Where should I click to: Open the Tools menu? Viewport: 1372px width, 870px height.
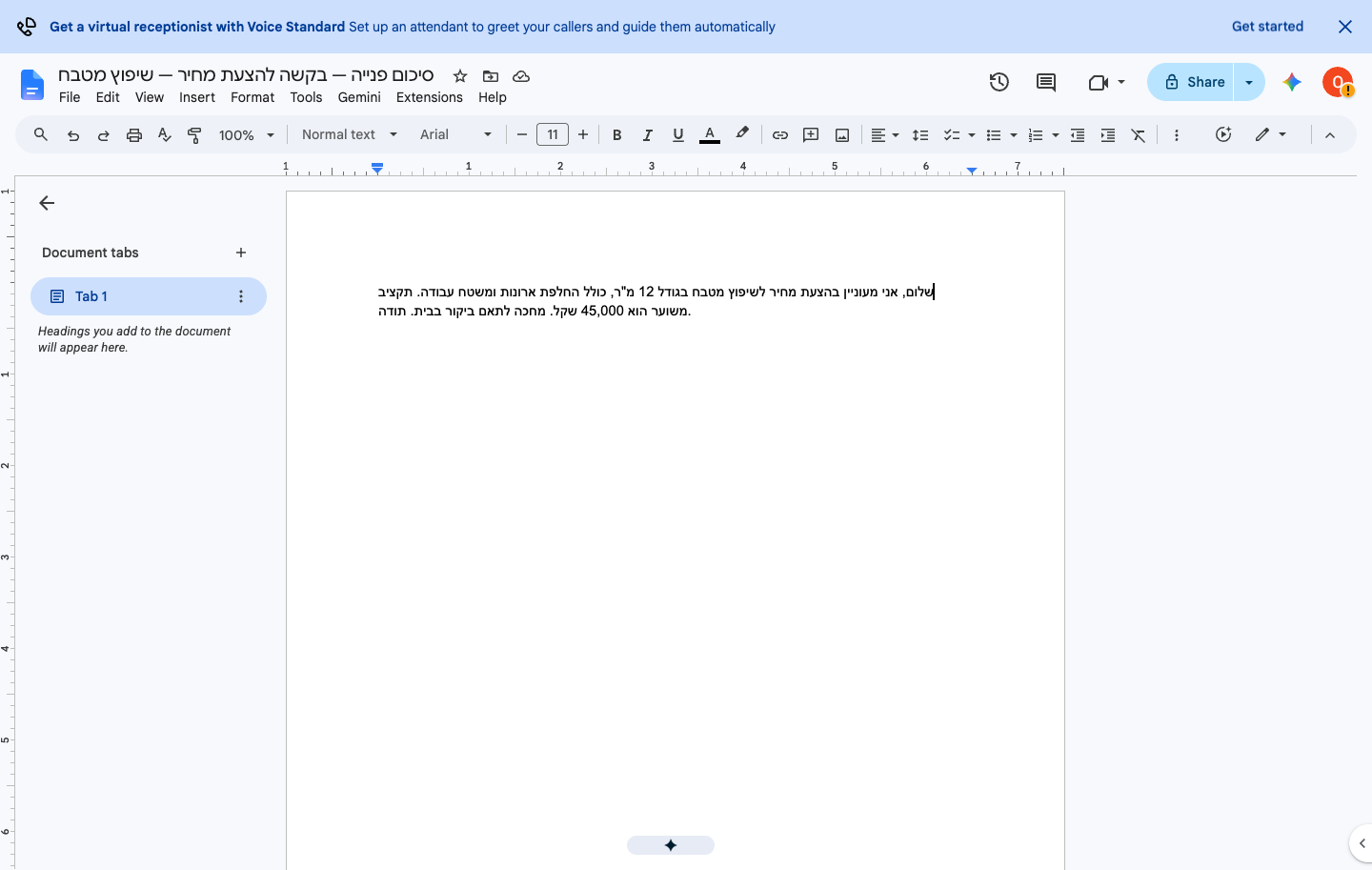[x=306, y=97]
